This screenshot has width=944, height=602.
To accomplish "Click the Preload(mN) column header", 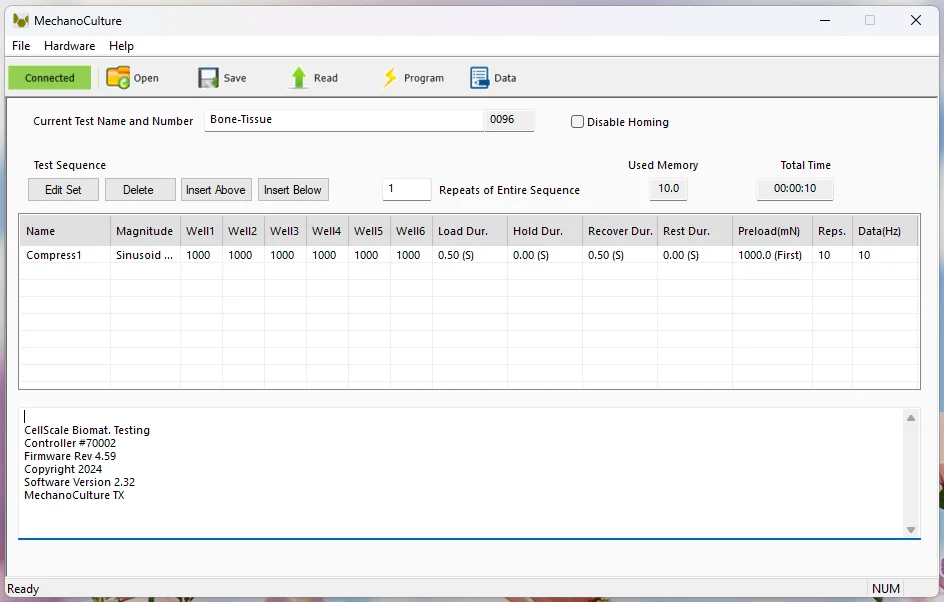I will [x=772, y=231].
